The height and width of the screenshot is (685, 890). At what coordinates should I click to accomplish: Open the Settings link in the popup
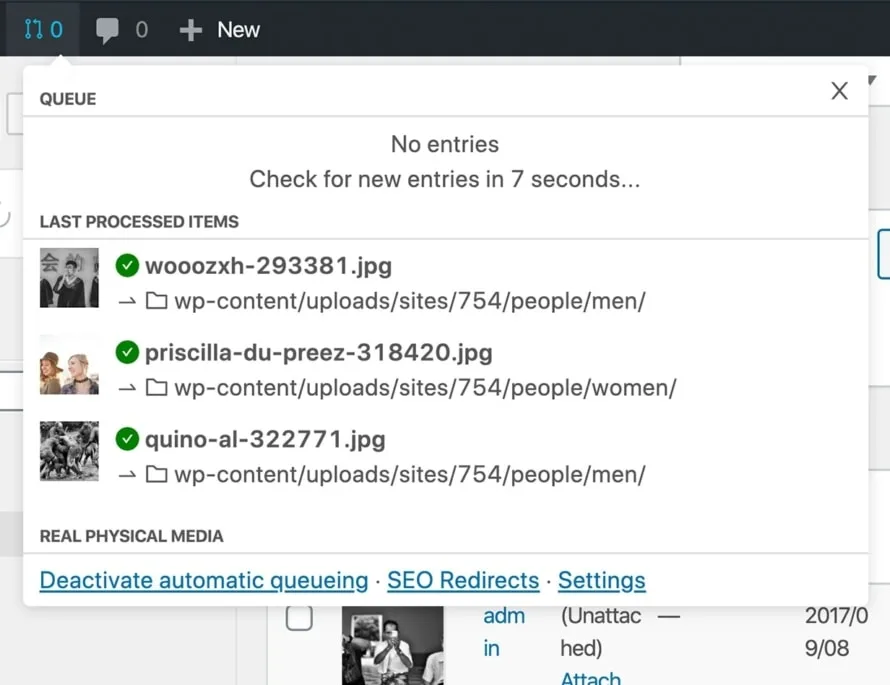coord(602,581)
